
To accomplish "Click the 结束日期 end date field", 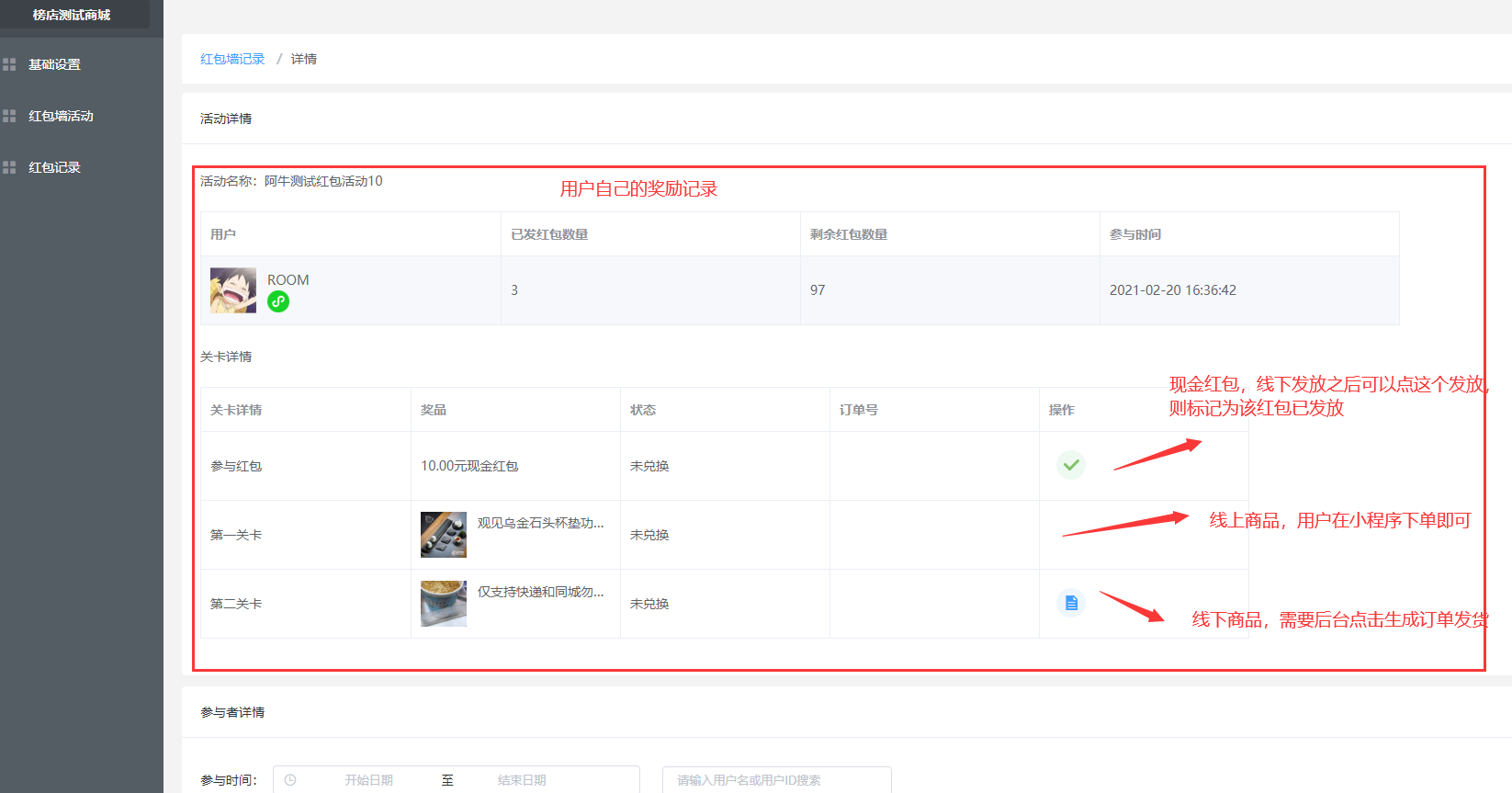I will click(522, 780).
